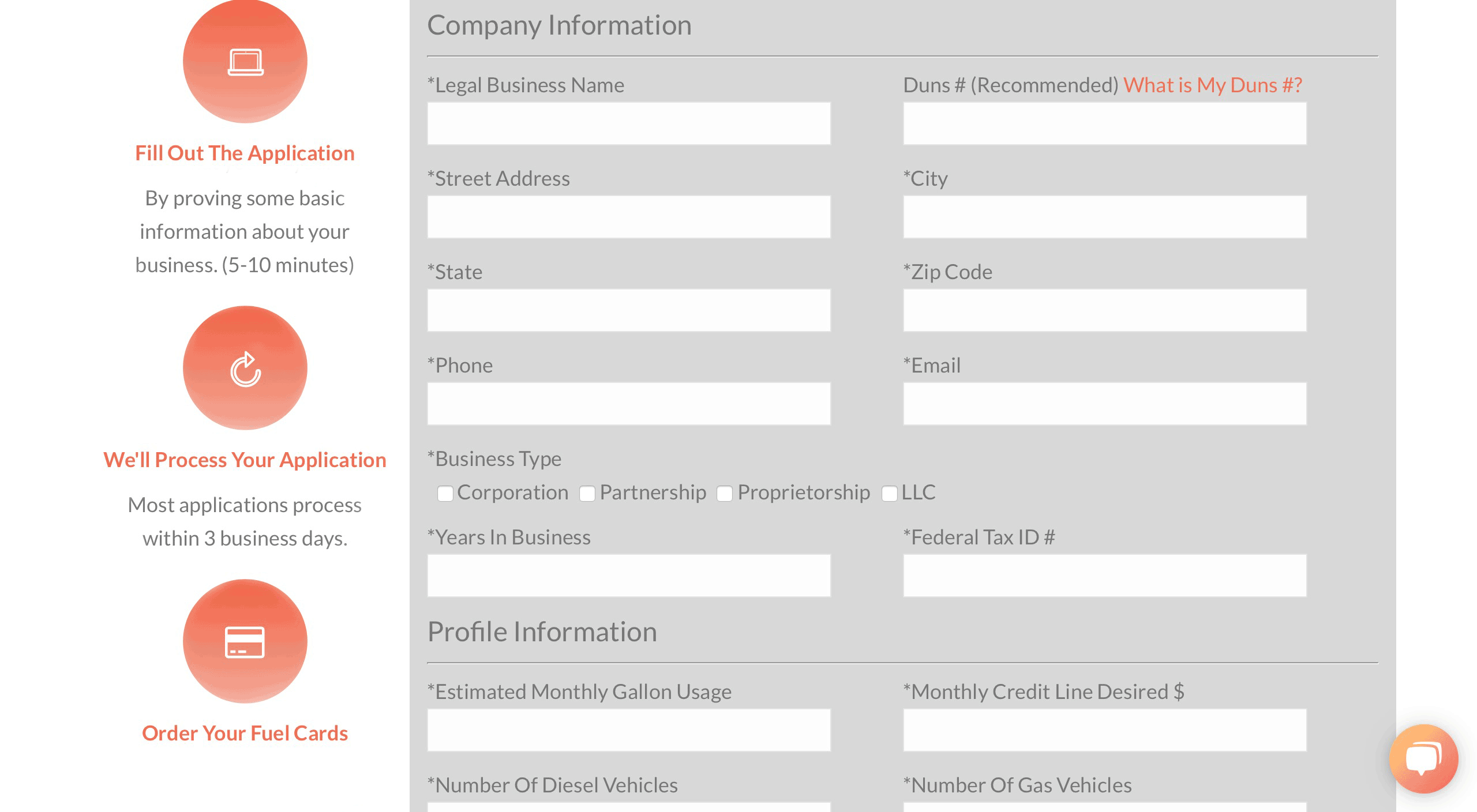This screenshot has height=812, width=1477.
Task: Enter value in Federal Tax ID field
Action: coord(1104,574)
